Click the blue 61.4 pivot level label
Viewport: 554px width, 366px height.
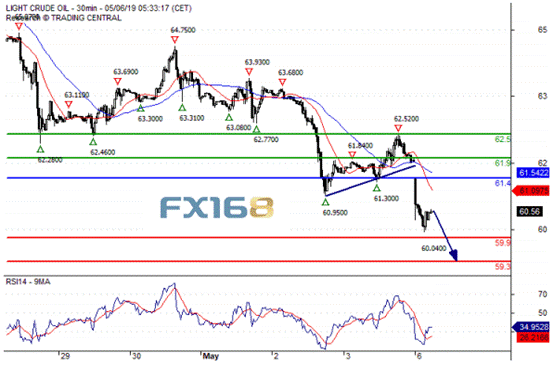[x=502, y=183]
